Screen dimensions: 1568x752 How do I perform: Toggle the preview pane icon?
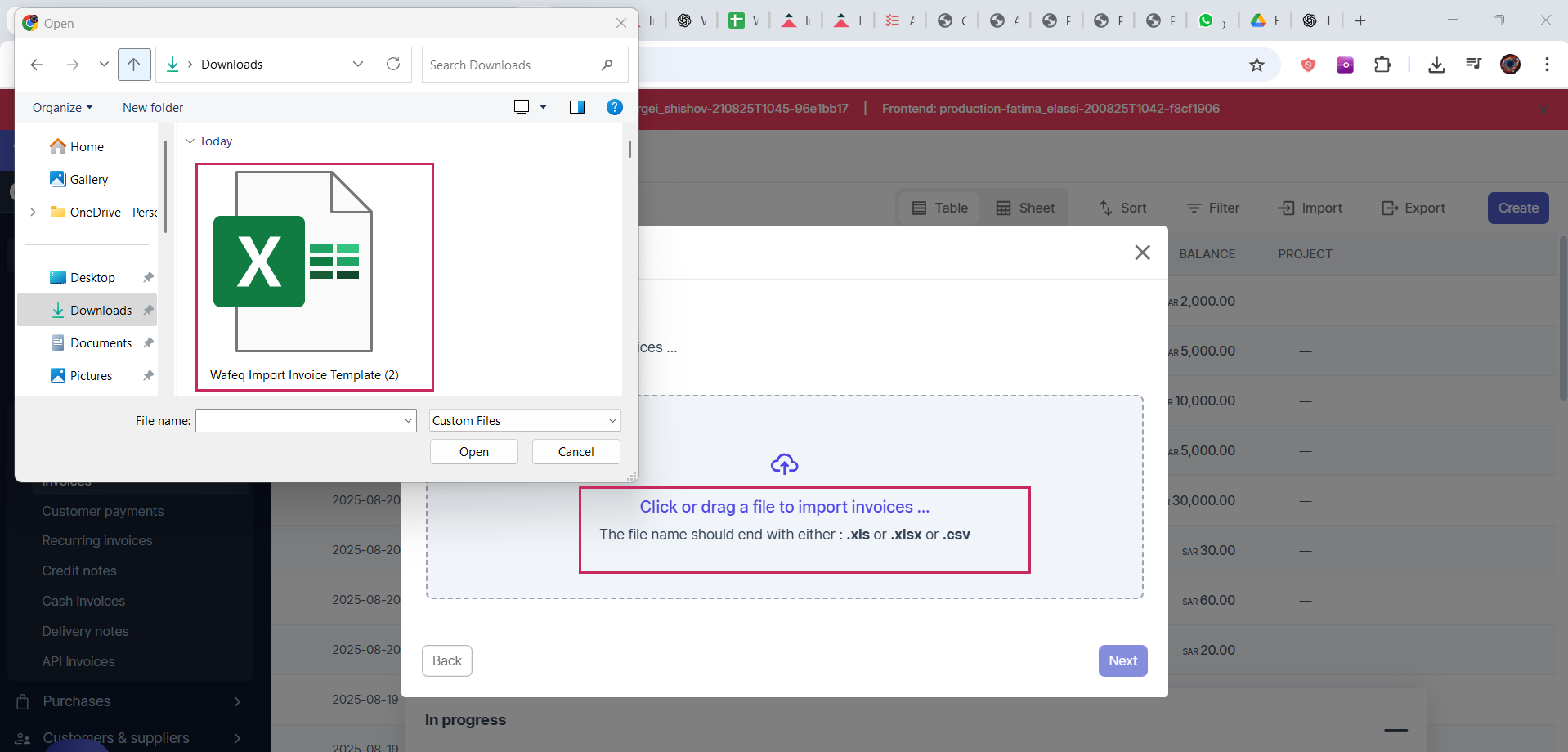coord(576,107)
